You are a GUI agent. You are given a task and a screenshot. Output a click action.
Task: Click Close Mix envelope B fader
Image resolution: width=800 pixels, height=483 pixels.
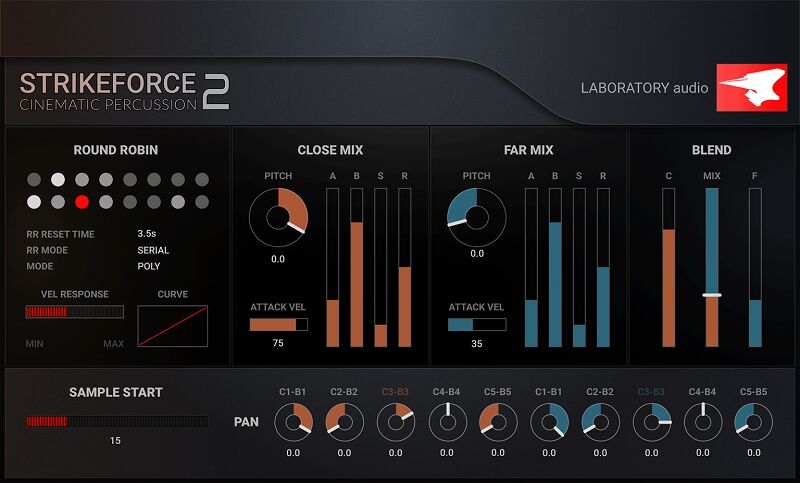357,268
